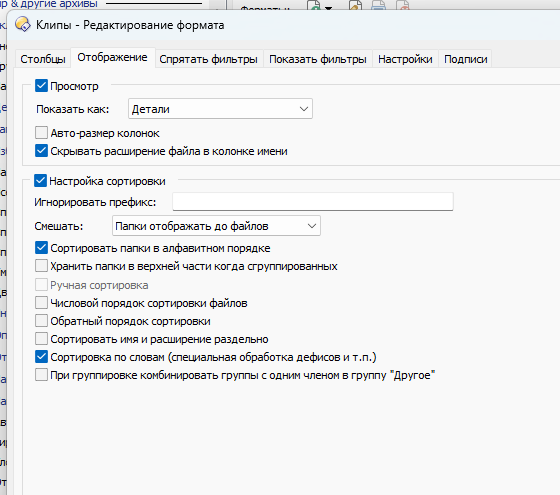Click the dropdown arrow beside green toolbar icon

click(329, 8)
